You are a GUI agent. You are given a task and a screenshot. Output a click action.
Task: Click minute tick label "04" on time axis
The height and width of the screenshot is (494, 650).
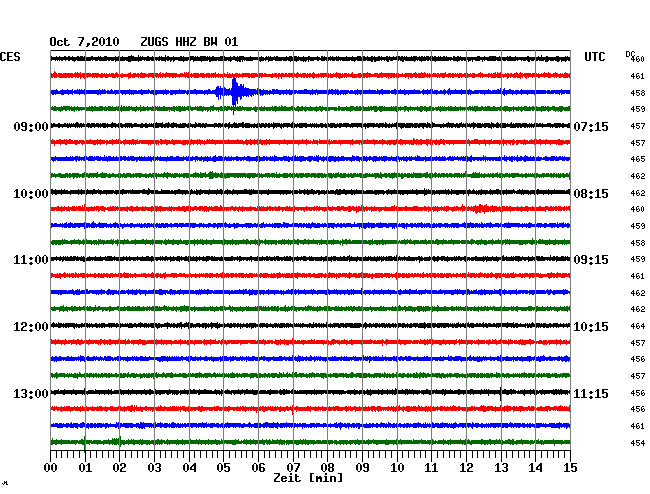(x=189, y=468)
